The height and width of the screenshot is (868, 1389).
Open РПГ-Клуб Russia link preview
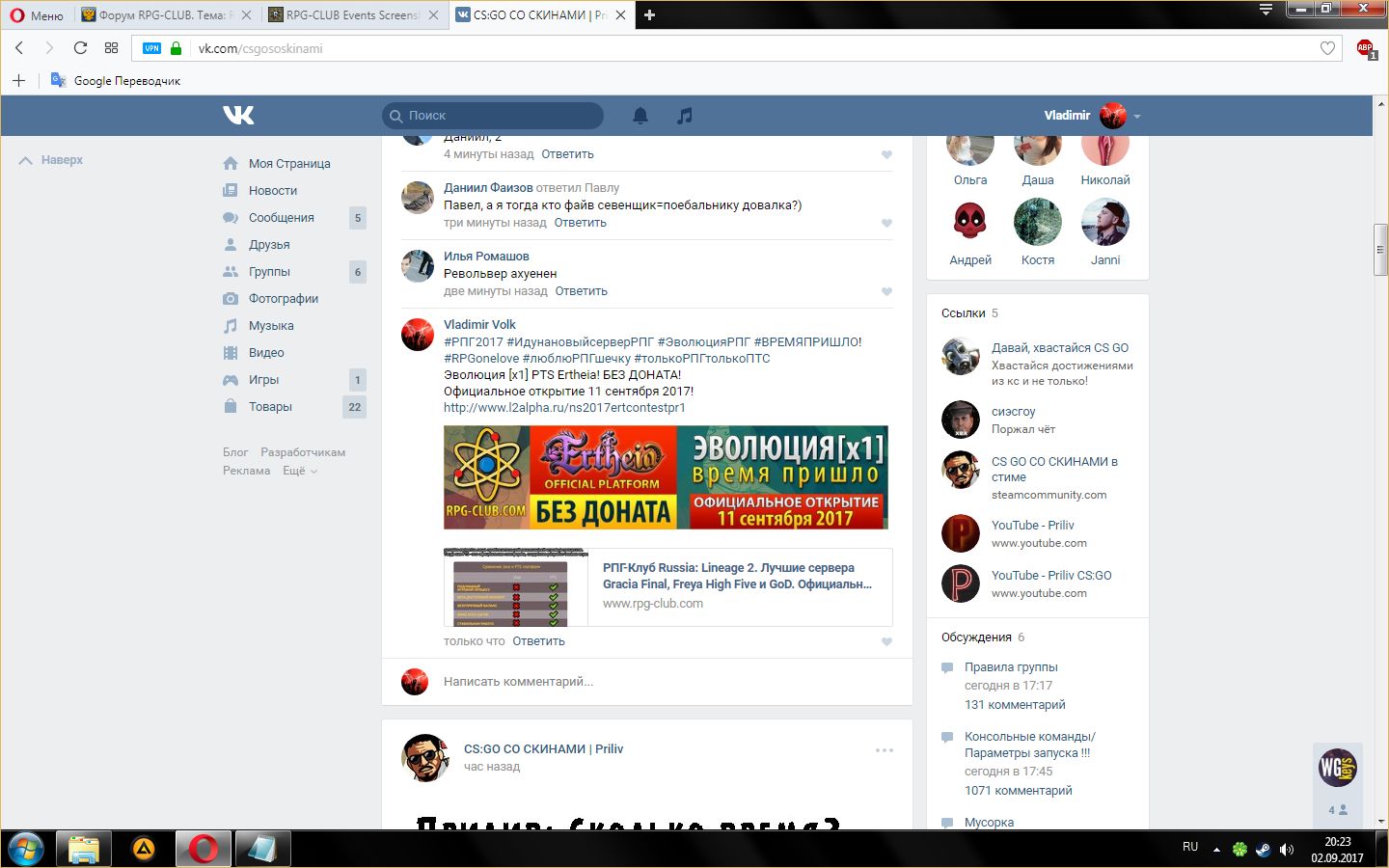667,587
